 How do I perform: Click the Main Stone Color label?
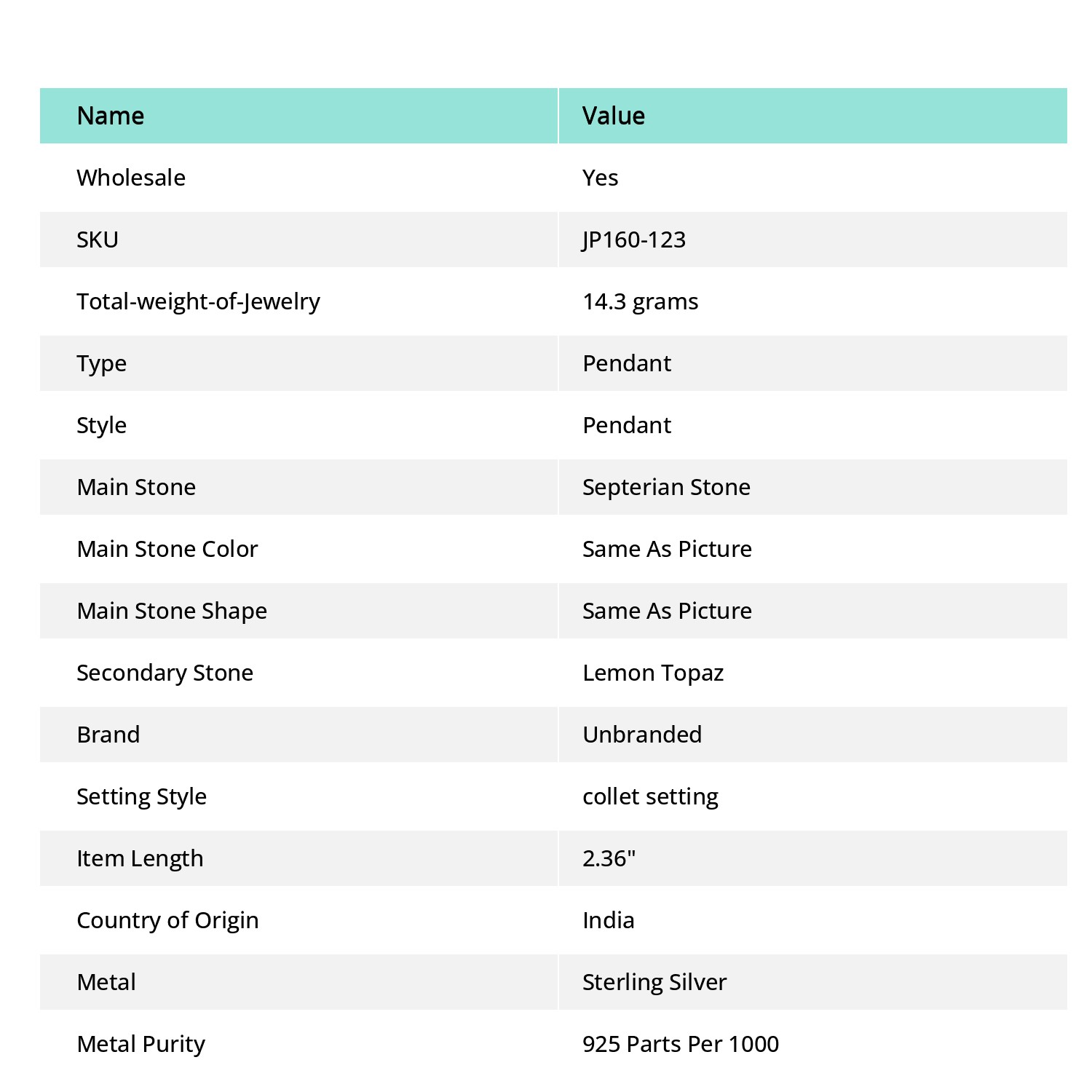[x=167, y=549]
